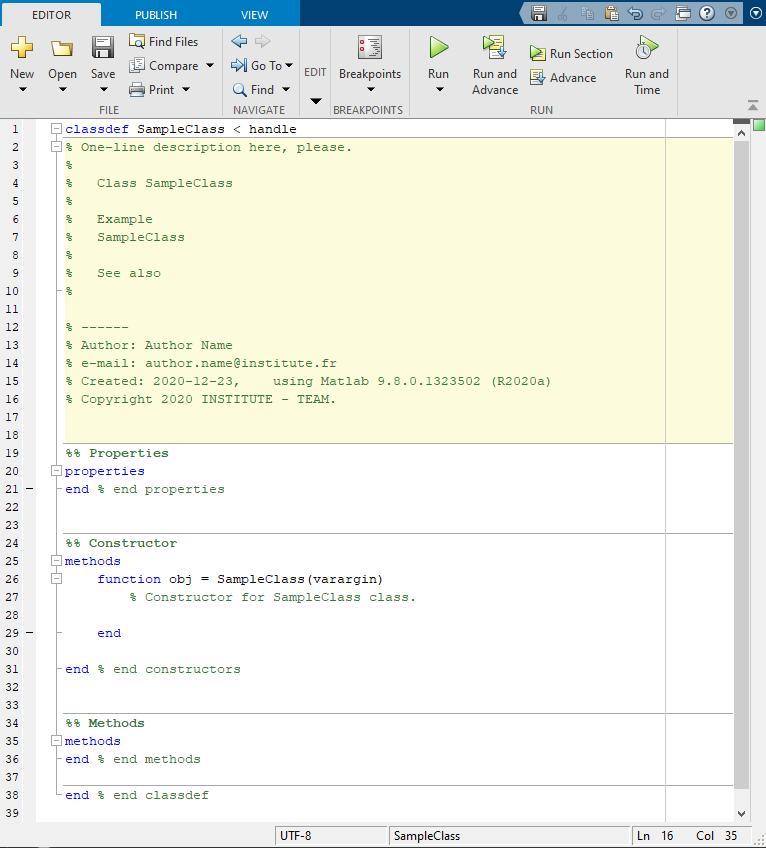This screenshot has height=848, width=766.
Task: Click the Run and Advance icon
Action: 494,48
